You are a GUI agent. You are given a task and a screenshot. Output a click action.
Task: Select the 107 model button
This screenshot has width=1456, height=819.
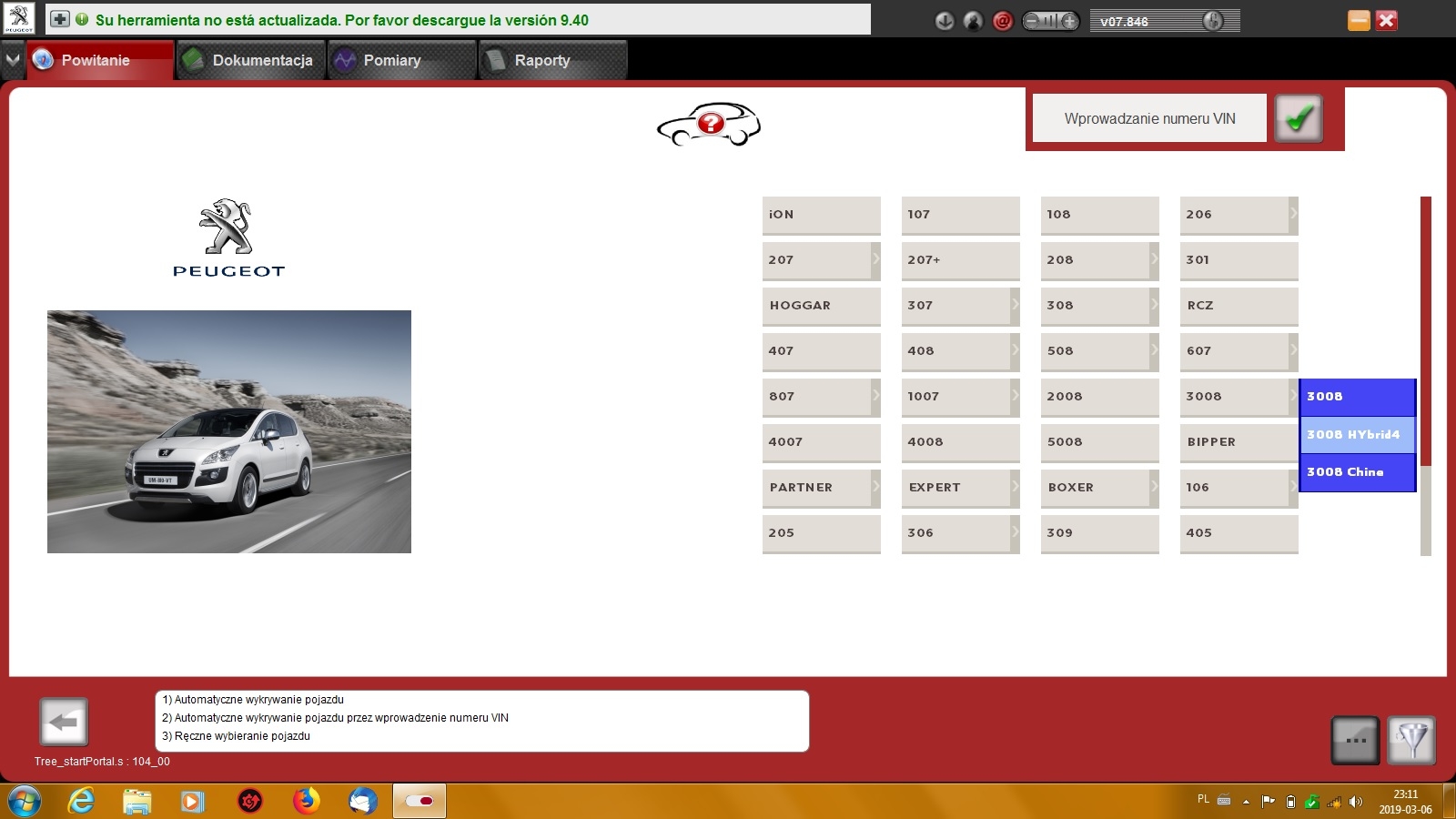coord(961,215)
